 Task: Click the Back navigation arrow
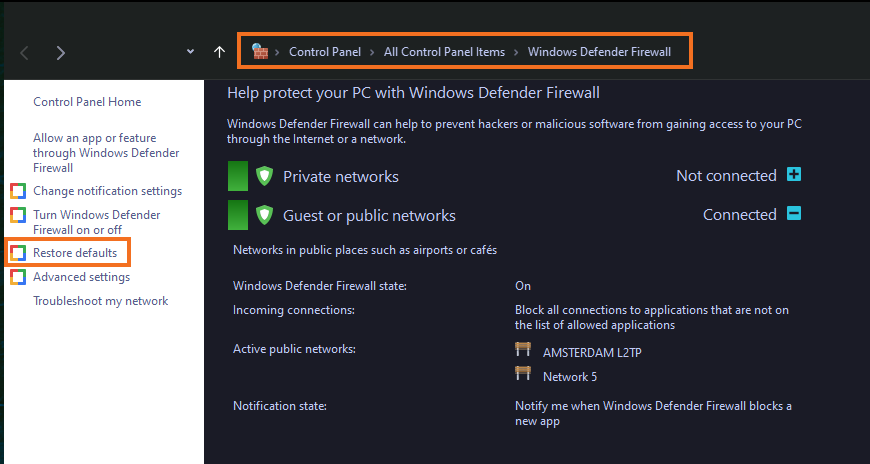(24, 53)
